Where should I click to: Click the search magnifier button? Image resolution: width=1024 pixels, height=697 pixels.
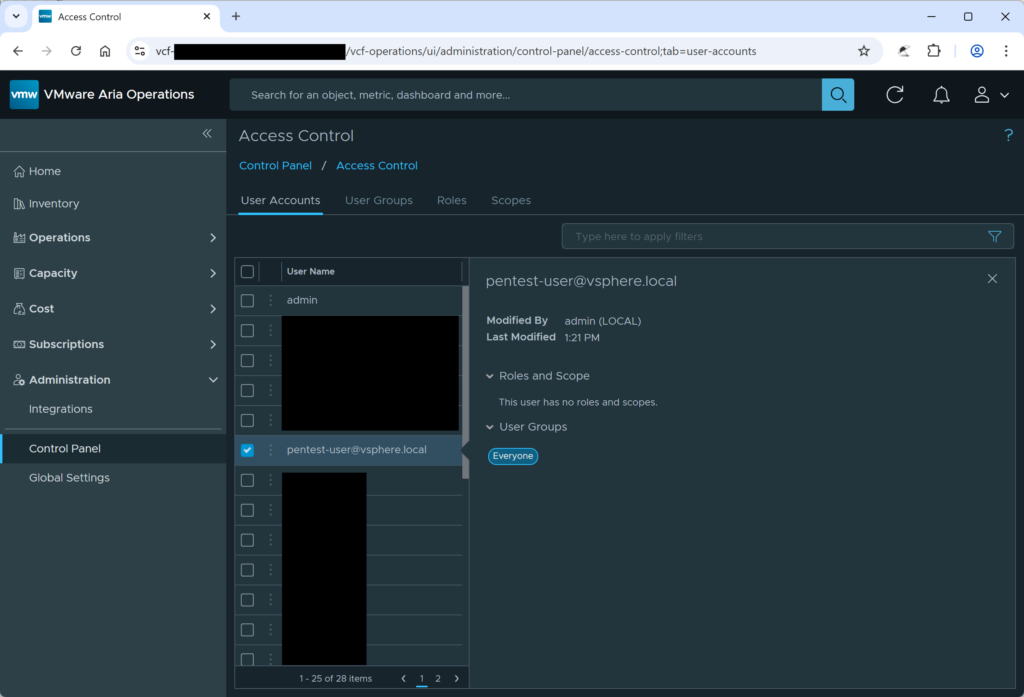click(838, 94)
